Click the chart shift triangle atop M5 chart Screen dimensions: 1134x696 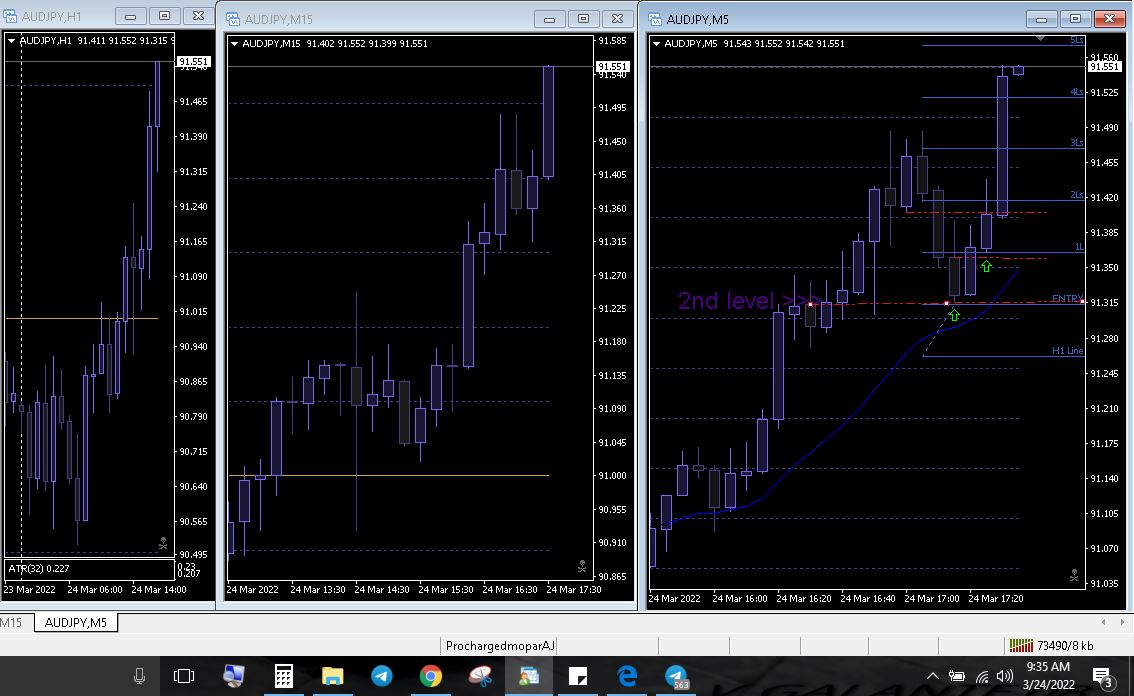(x=1040, y=38)
